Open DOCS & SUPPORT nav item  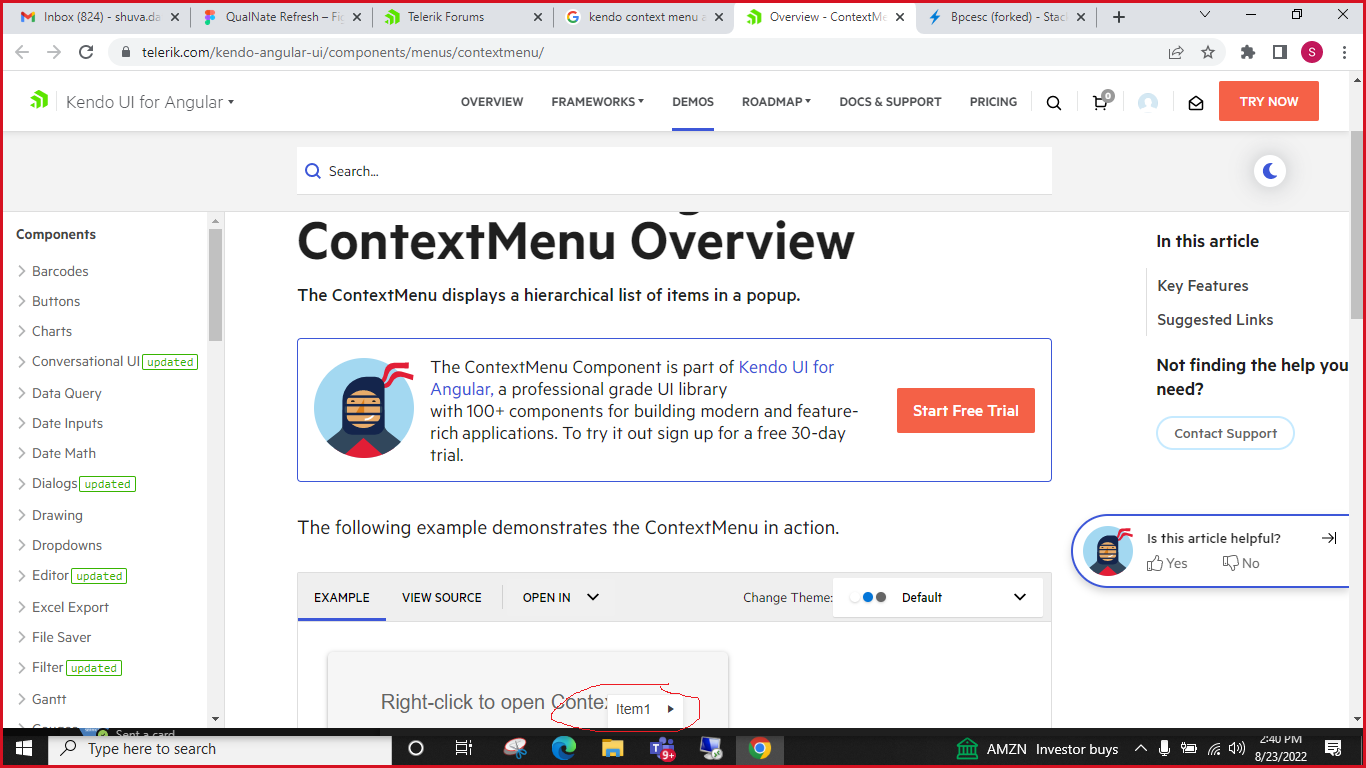click(890, 102)
